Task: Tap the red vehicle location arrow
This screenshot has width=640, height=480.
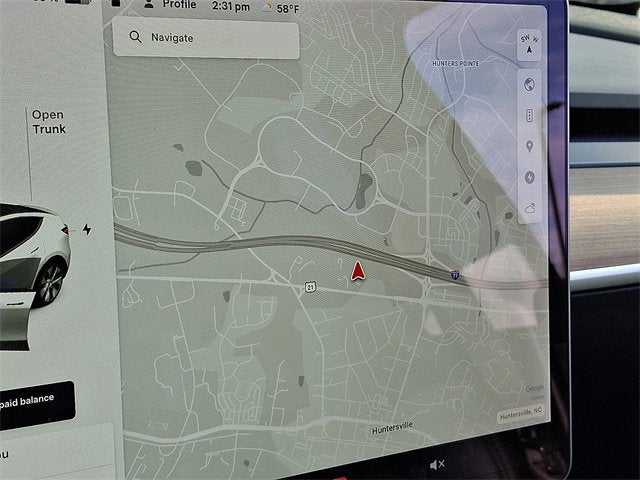Action: click(357, 270)
